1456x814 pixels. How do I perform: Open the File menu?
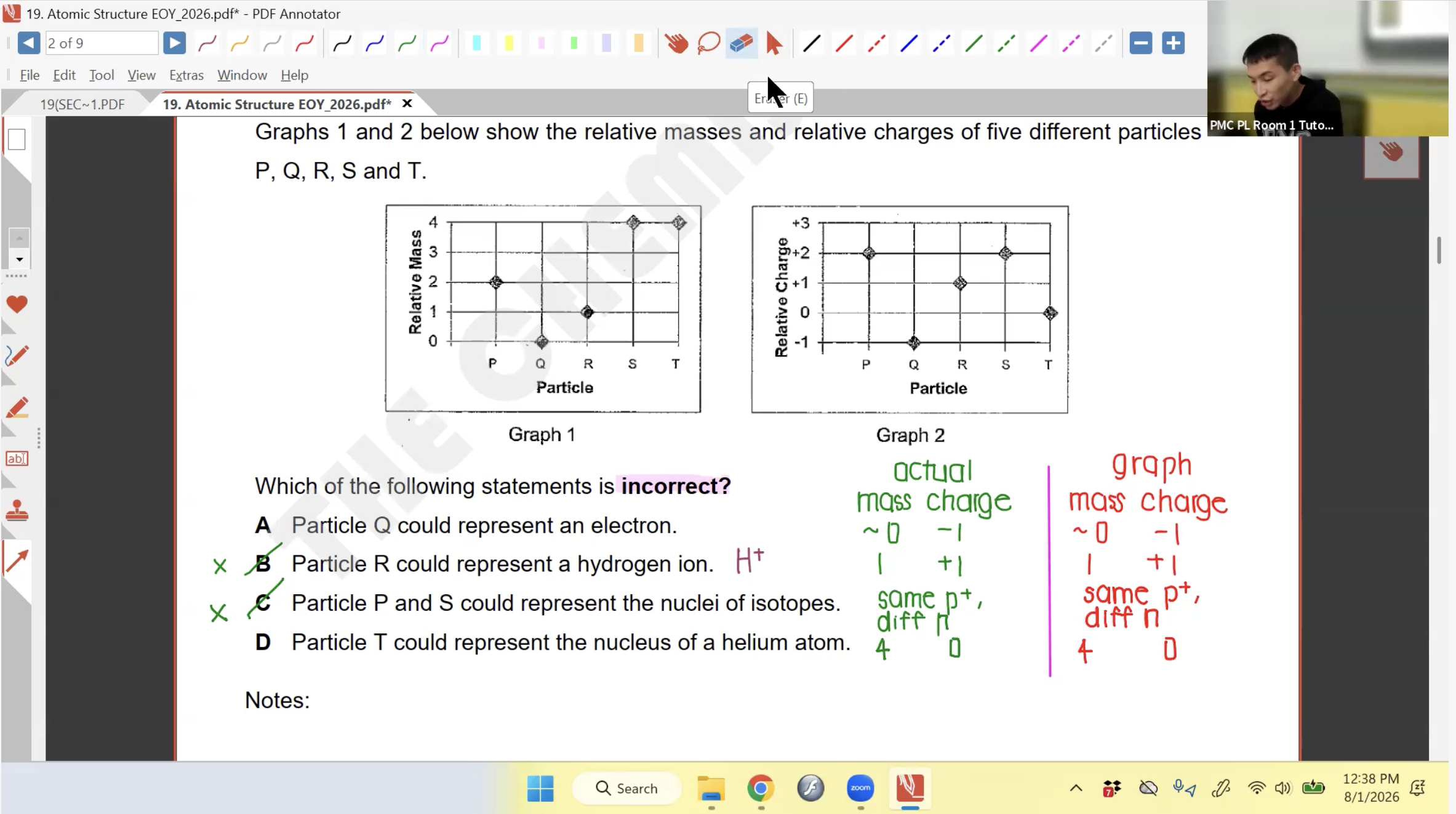(30, 75)
